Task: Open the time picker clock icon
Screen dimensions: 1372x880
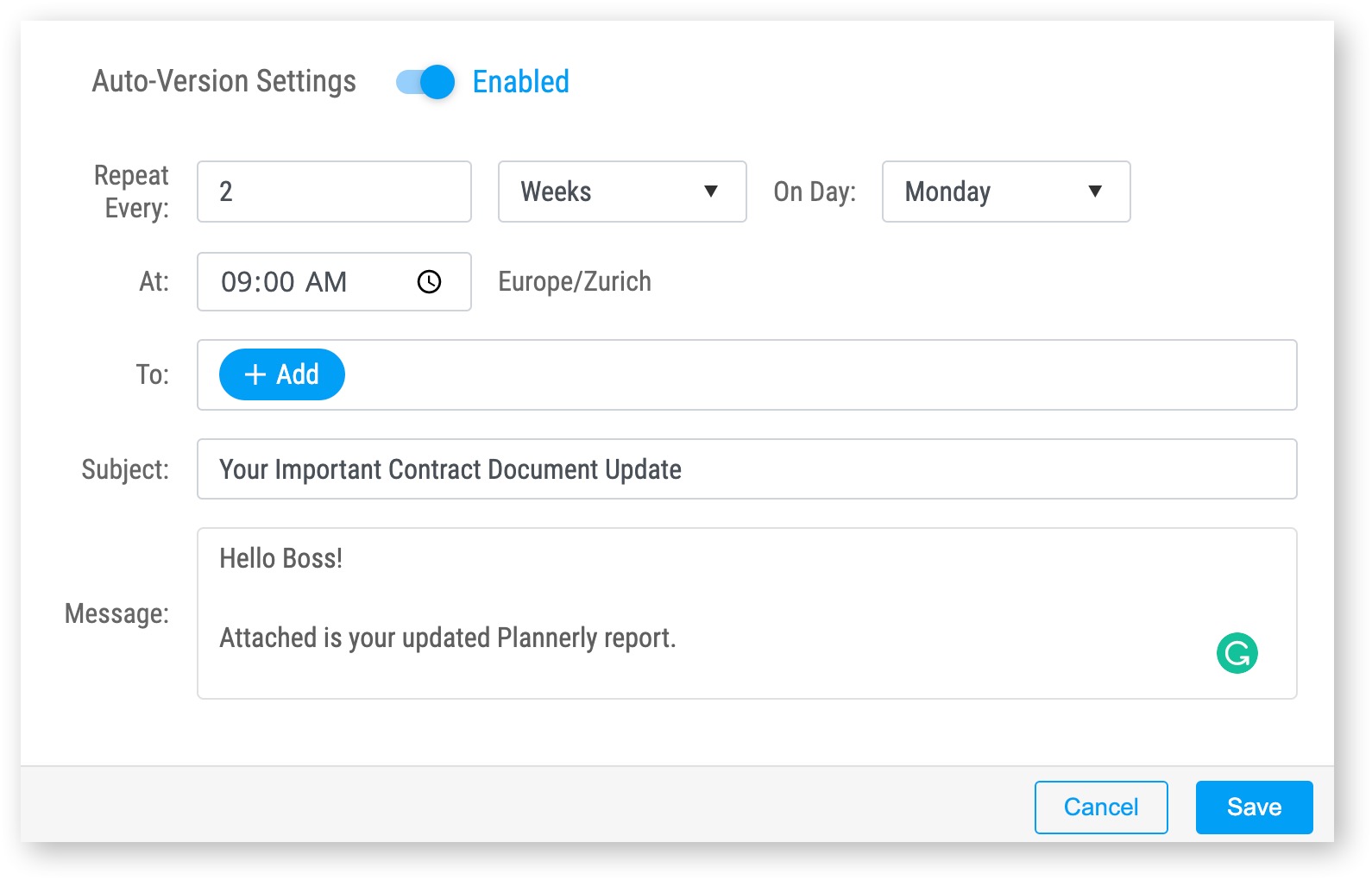Action: [x=429, y=282]
